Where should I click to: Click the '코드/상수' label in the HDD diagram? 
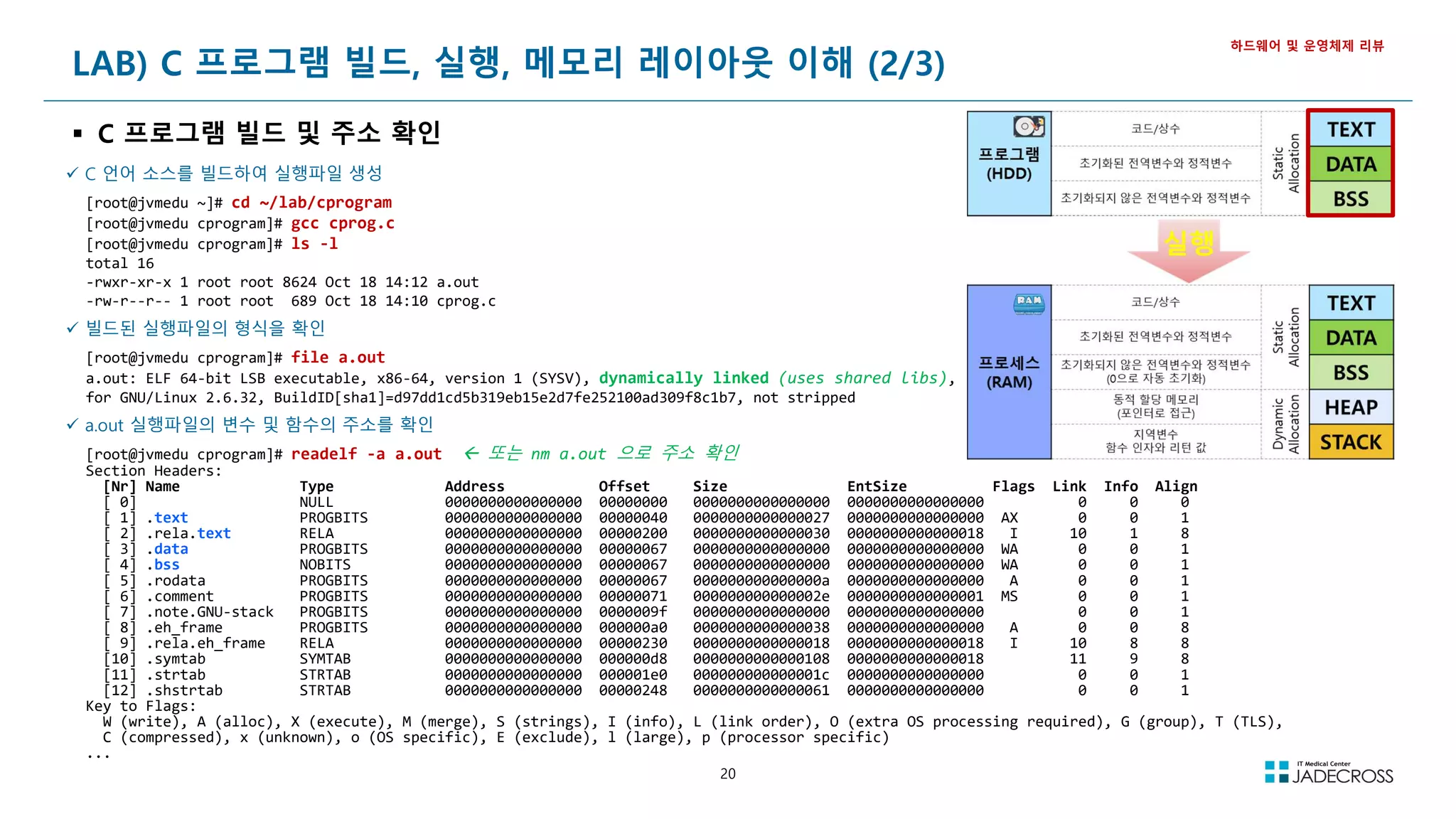point(1155,129)
